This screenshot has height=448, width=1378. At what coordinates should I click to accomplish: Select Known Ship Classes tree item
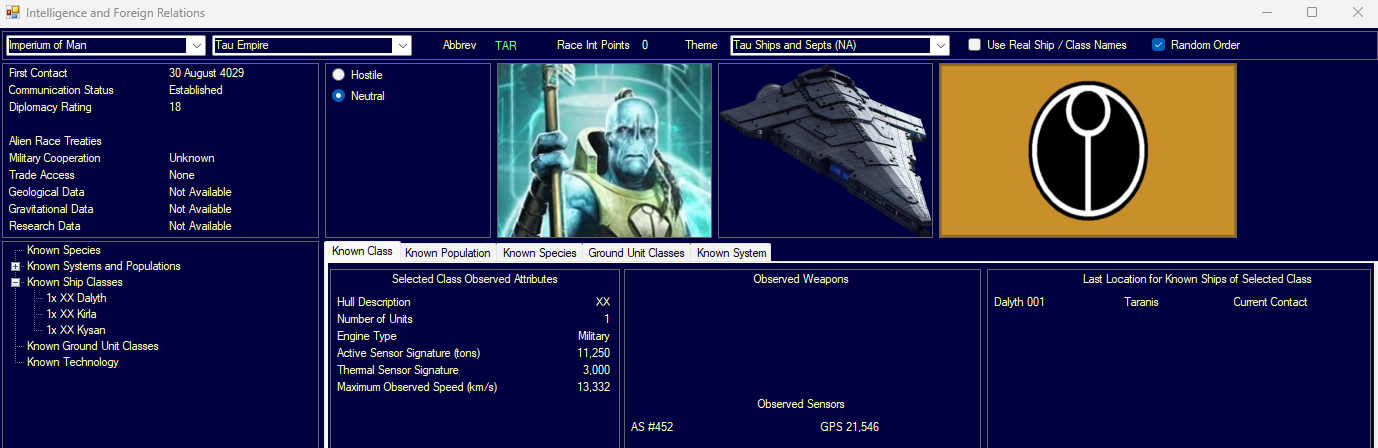click(75, 282)
